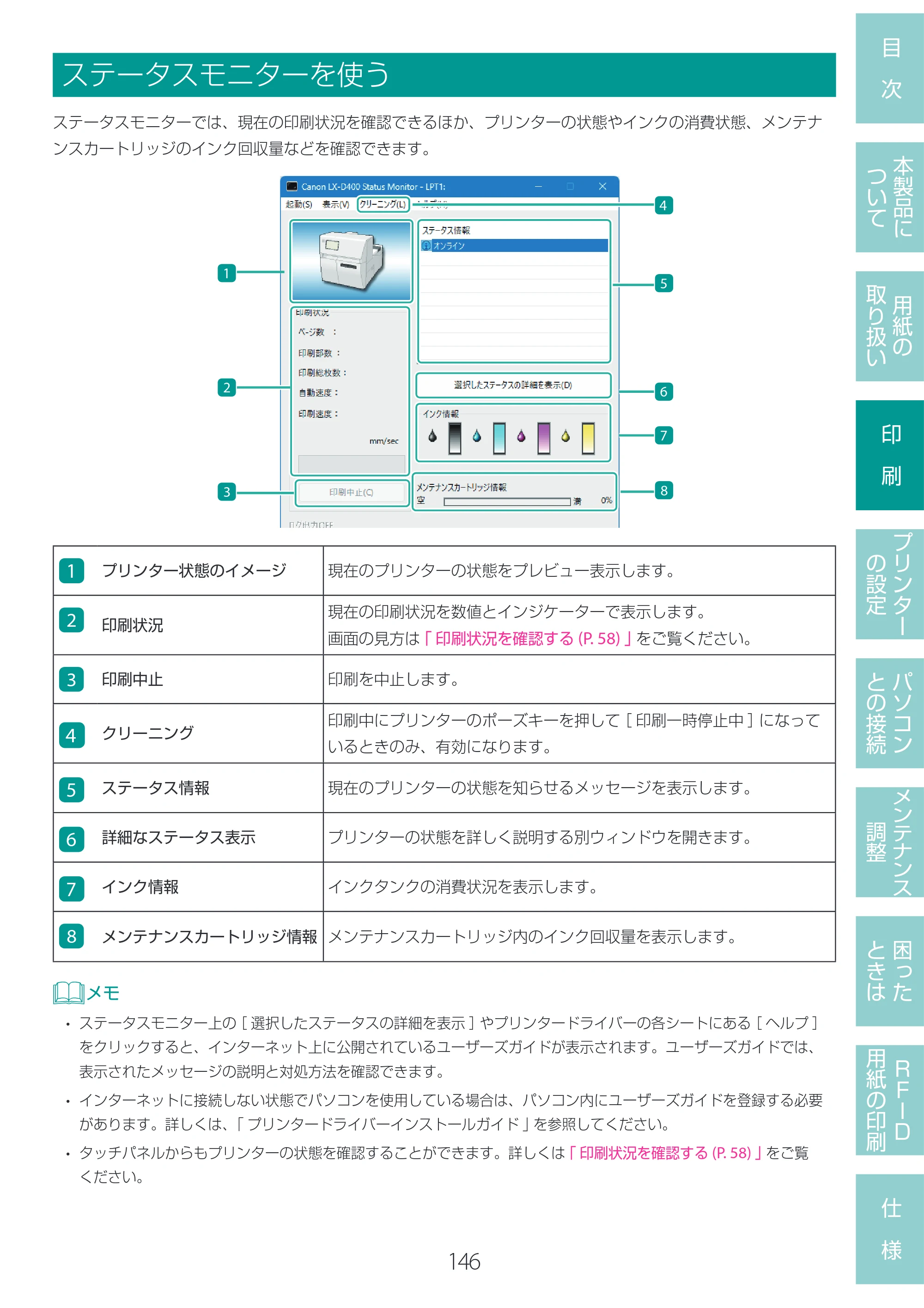The height and width of the screenshot is (1308, 924).
Task: Go to the 目次 side tab
Action: 890,68
